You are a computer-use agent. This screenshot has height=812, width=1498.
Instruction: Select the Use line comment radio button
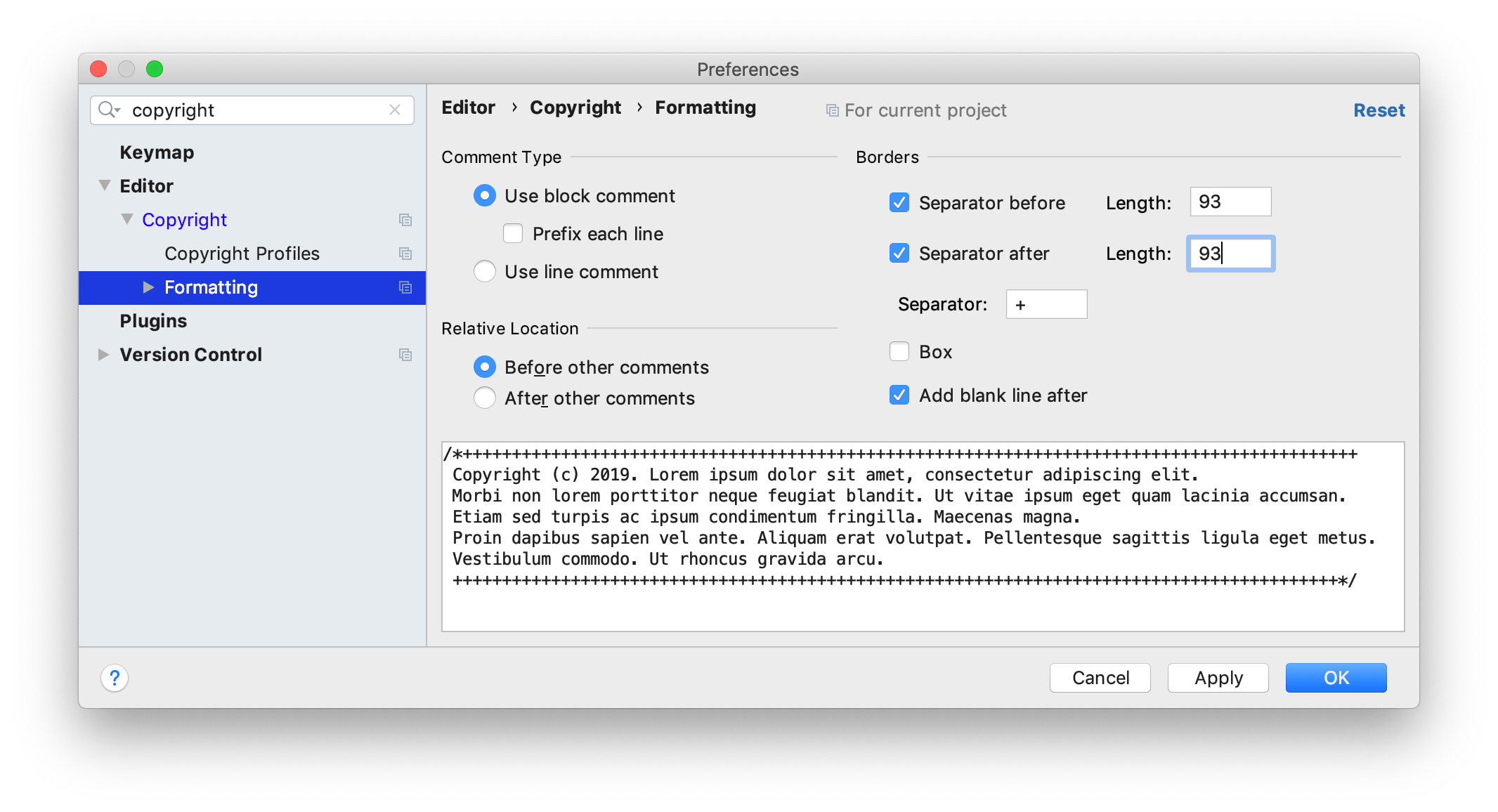point(484,272)
